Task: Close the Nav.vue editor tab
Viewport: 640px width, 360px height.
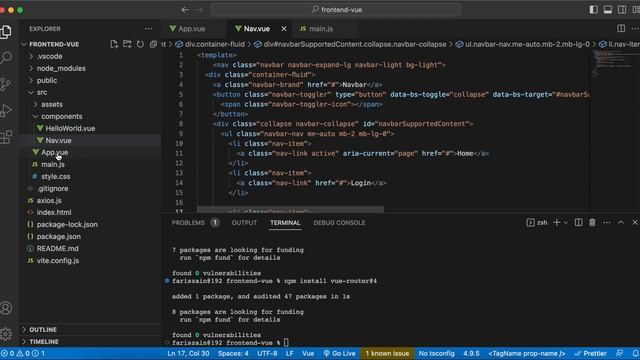Action: click(x=284, y=29)
